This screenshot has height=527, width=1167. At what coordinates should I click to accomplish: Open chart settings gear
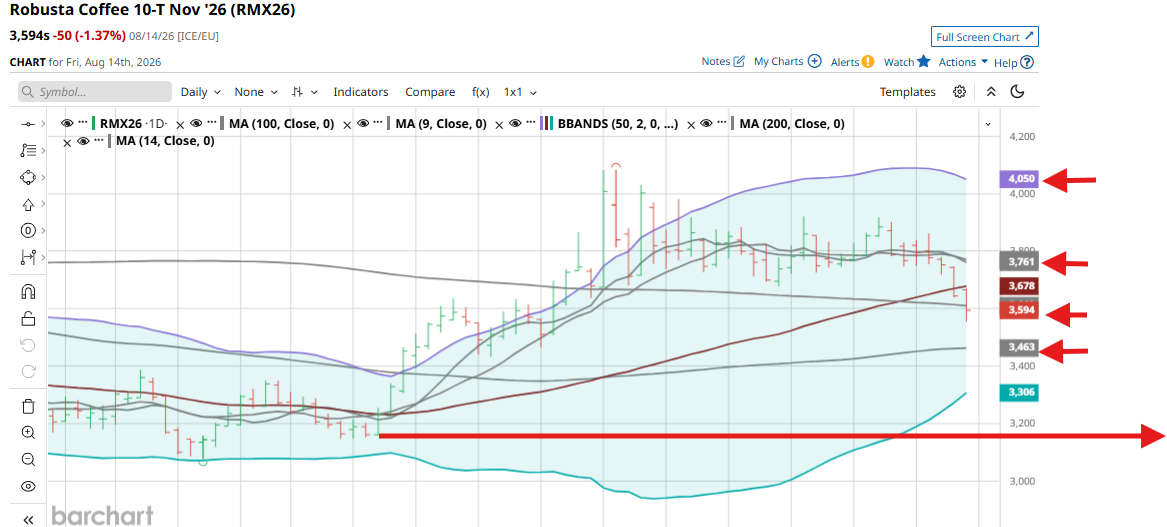[x=960, y=92]
